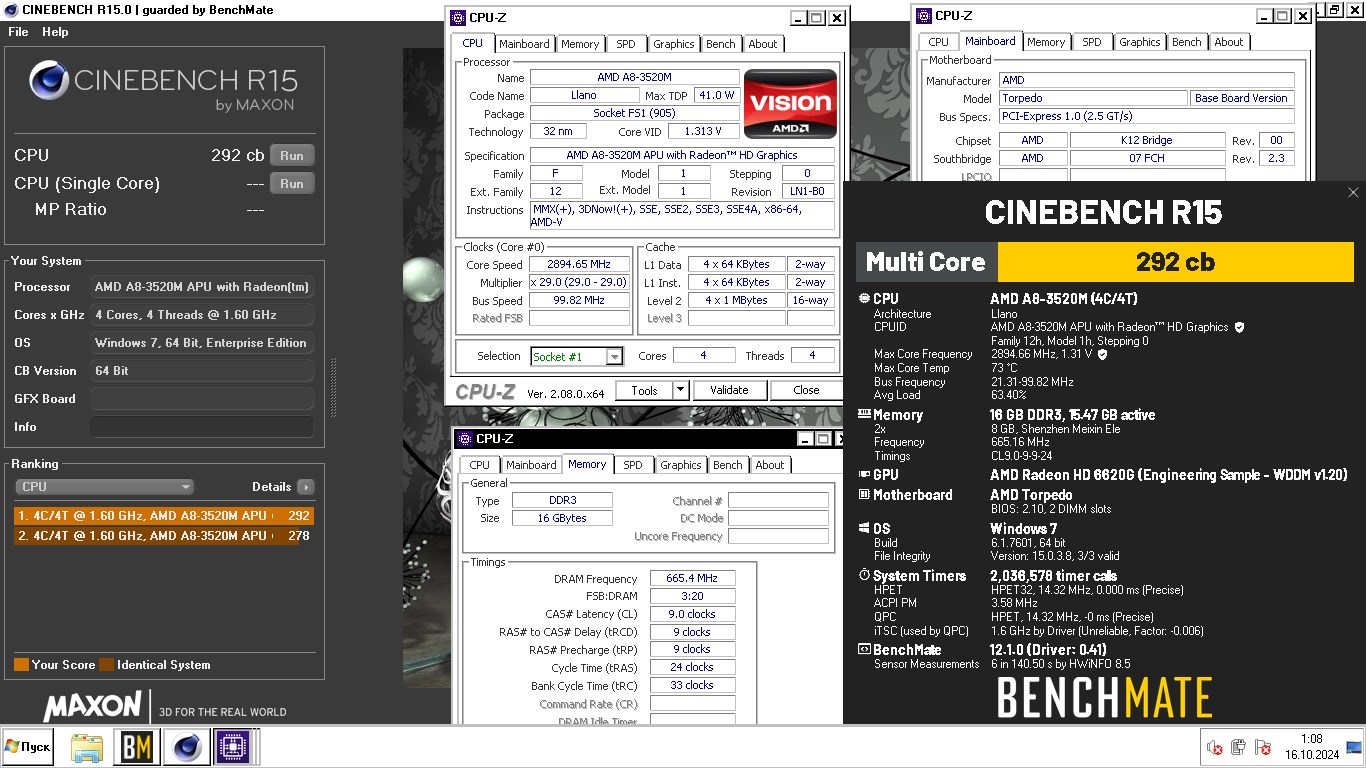Click the MAXON logo at bottom left
This screenshot has height=768, width=1366.
pyautogui.click(x=92, y=706)
